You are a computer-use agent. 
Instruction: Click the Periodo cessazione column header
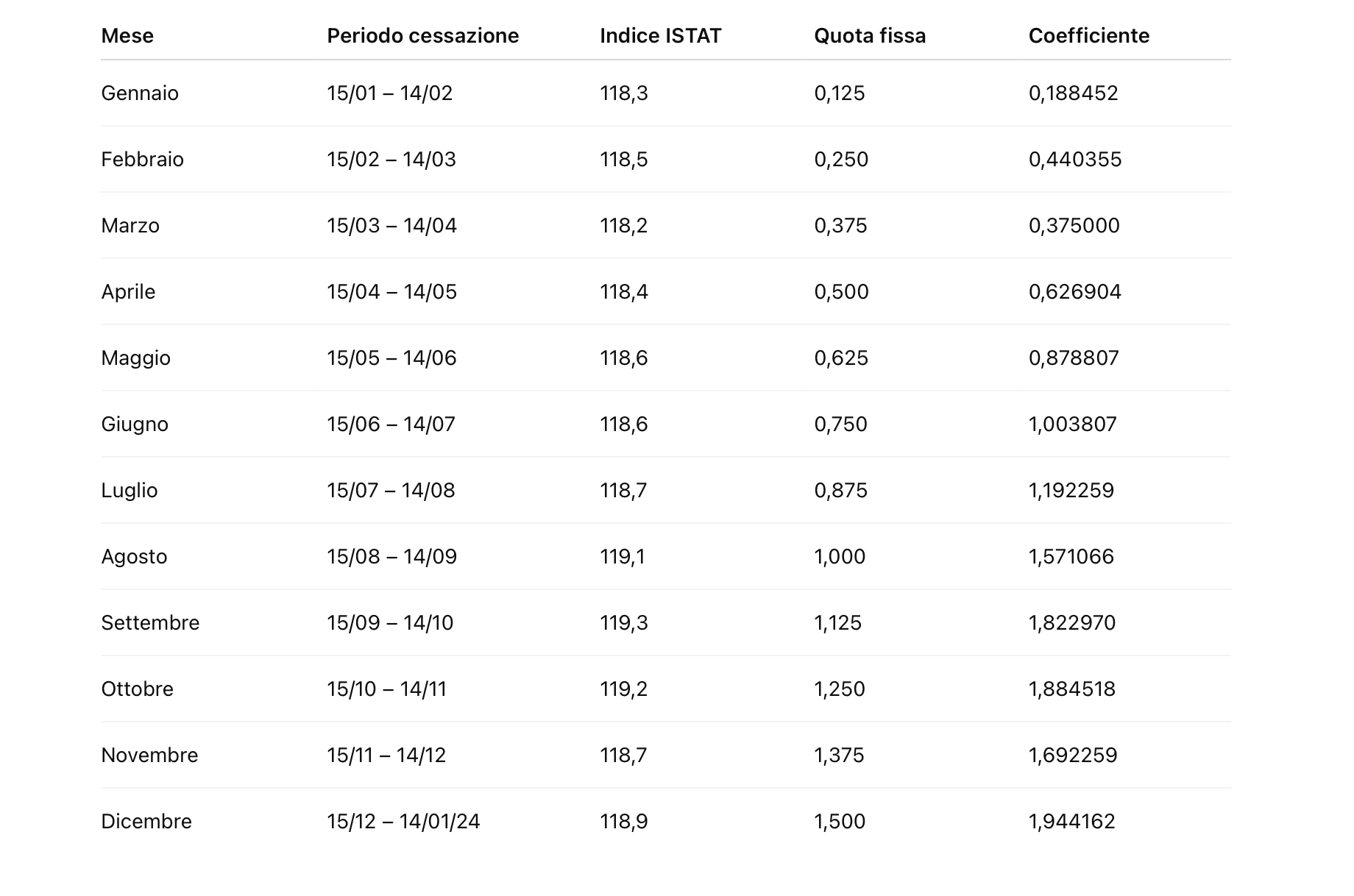pos(422,36)
